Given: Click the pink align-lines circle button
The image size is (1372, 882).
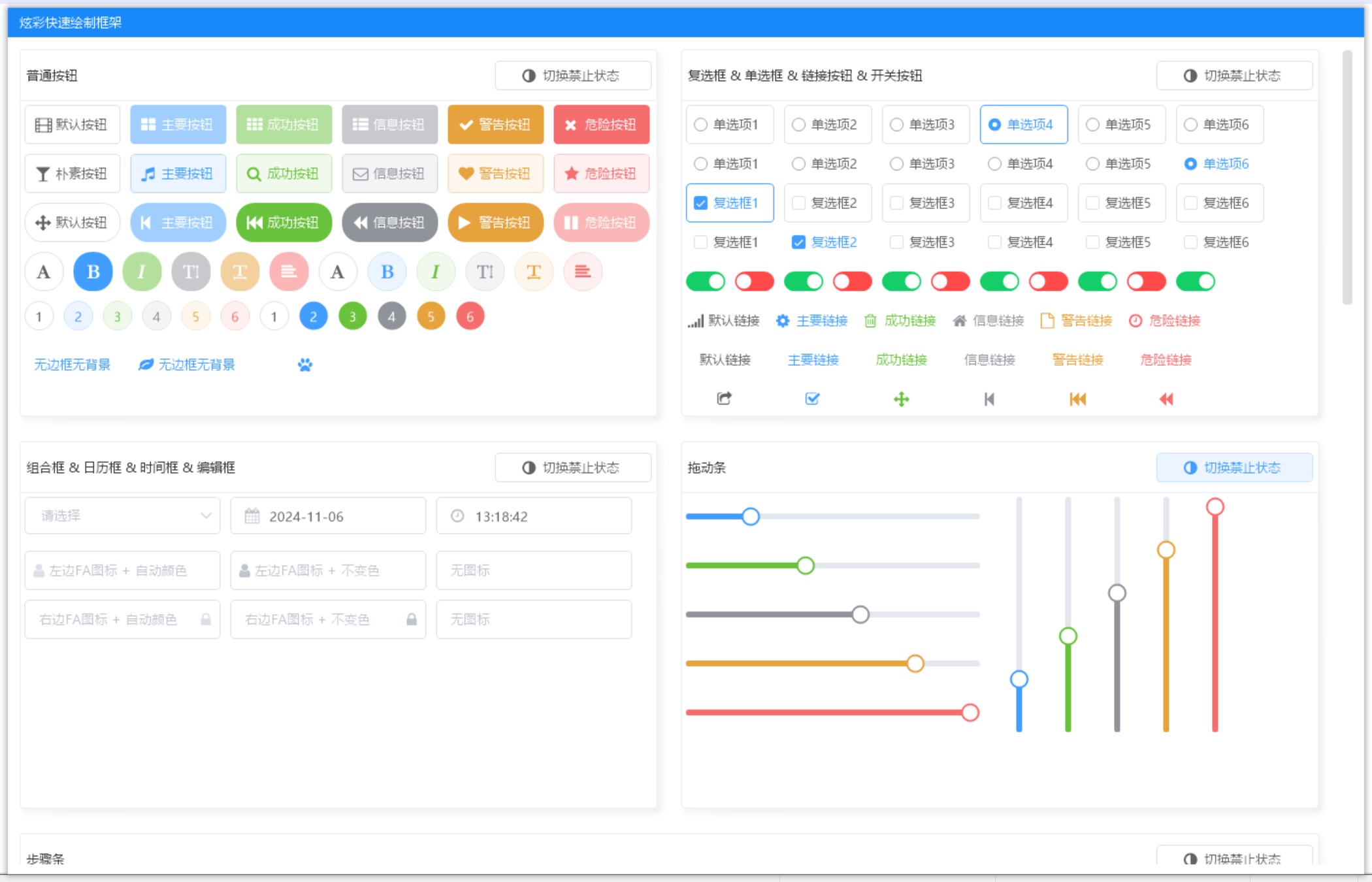Looking at the screenshot, I should (x=289, y=272).
